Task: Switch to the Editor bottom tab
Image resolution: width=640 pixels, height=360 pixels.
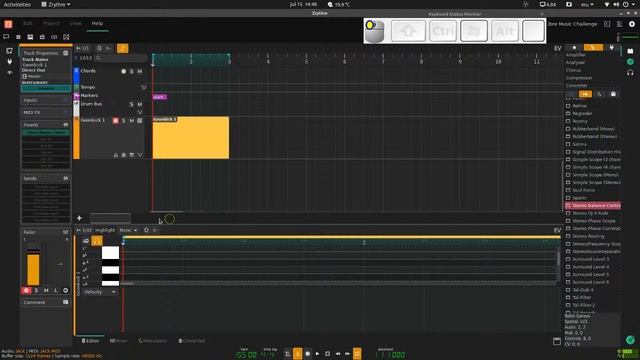Action: point(90,341)
